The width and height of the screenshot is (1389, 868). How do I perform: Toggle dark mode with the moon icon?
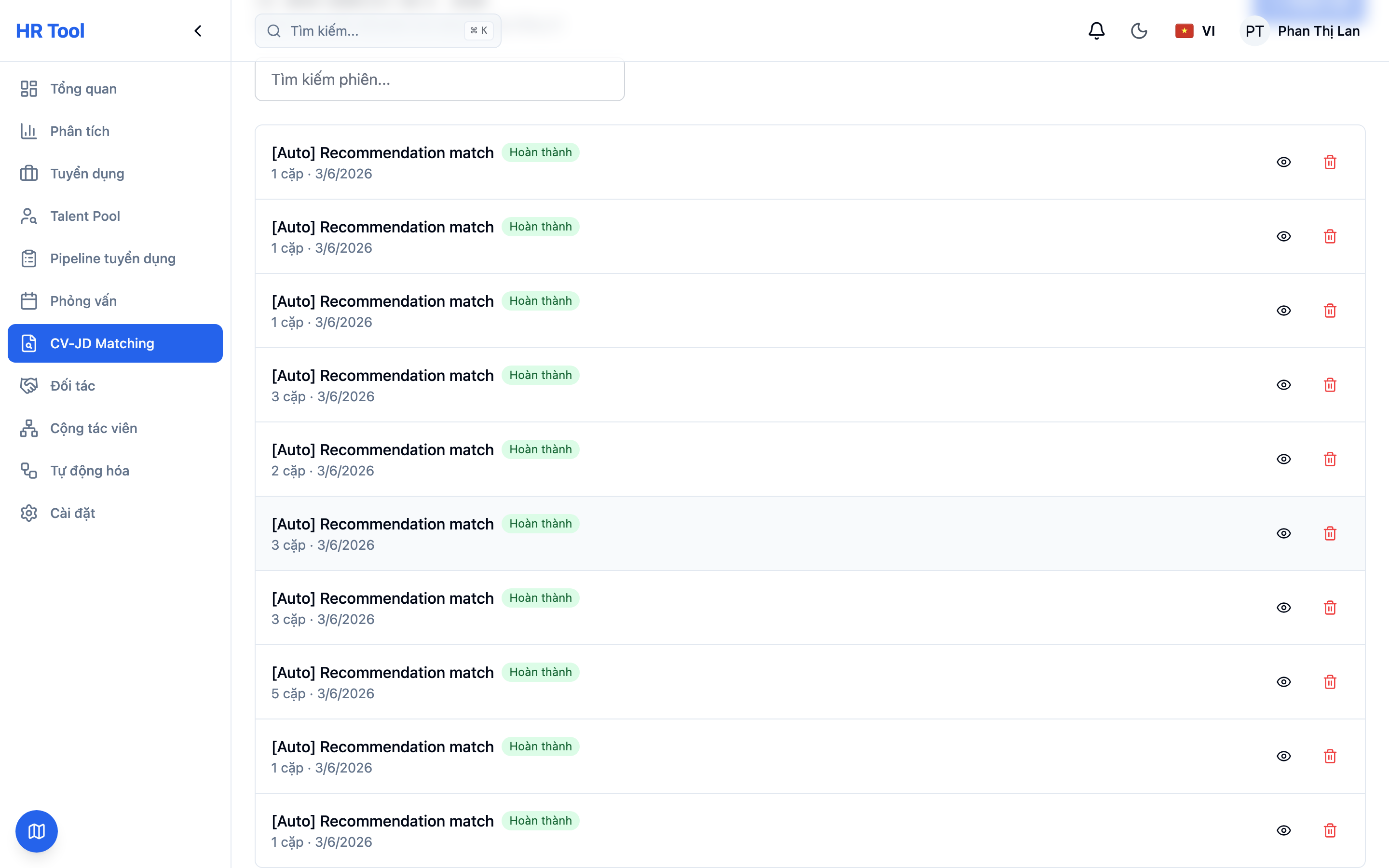(1139, 31)
